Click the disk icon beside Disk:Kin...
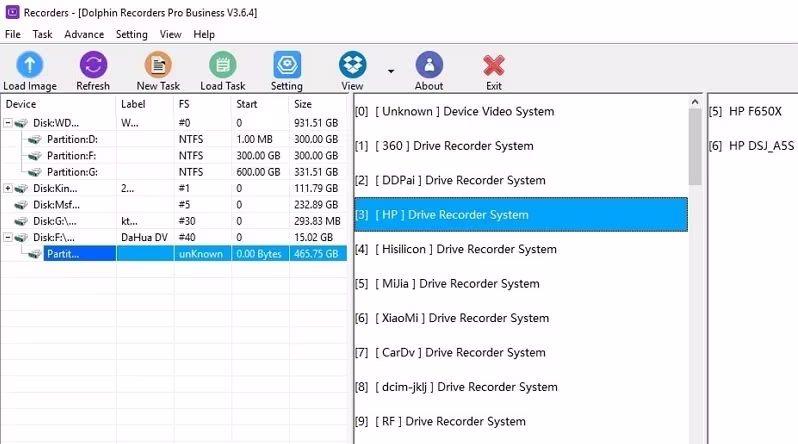Viewport: 798px width, 444px height. [x=21, y=188]
